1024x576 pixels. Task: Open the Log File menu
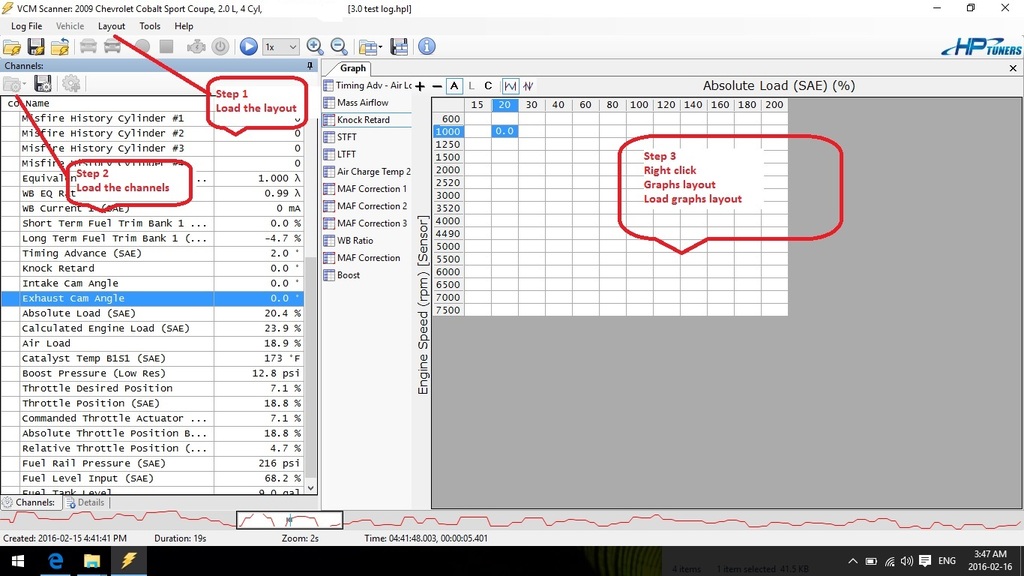(x=27, y=26)
